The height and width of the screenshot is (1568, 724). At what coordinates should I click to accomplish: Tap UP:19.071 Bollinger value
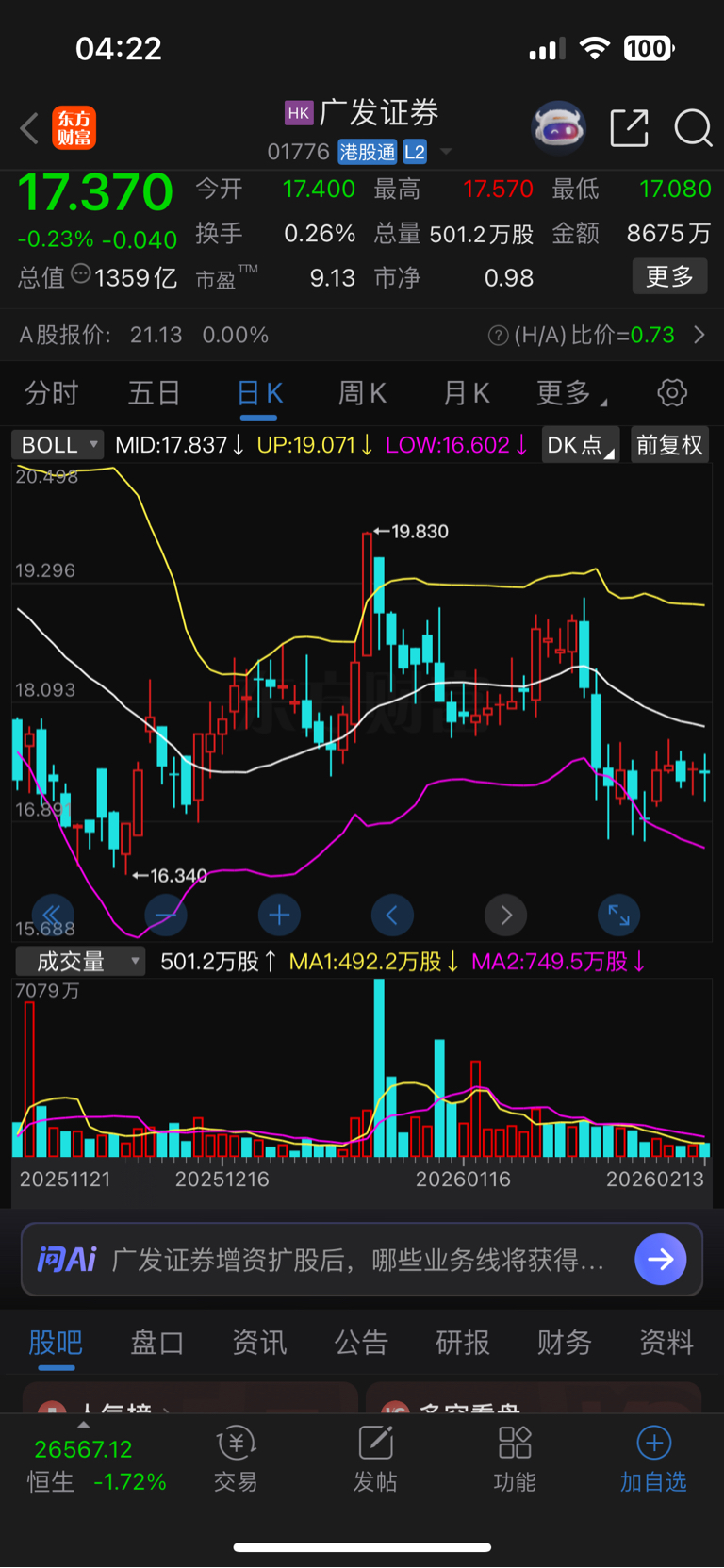click(315, 444)
